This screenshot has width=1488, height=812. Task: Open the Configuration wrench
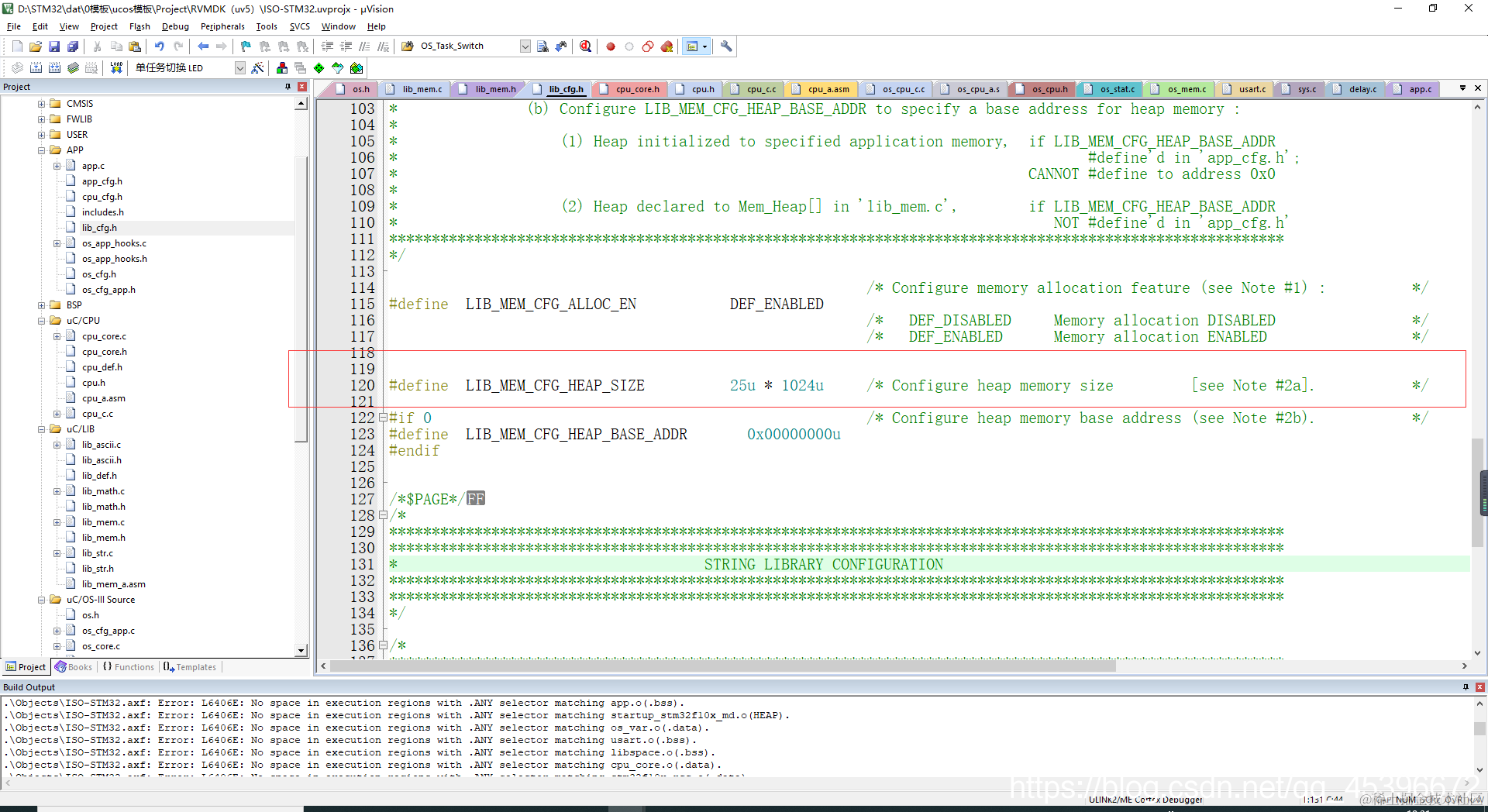coord(726,46)
